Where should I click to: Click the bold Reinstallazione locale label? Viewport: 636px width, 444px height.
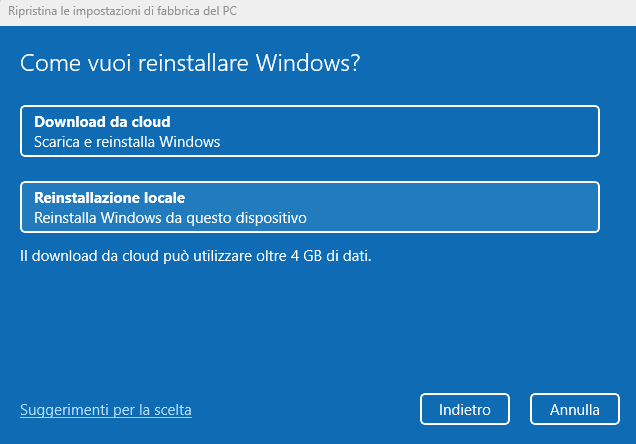(x=110, y=197)
